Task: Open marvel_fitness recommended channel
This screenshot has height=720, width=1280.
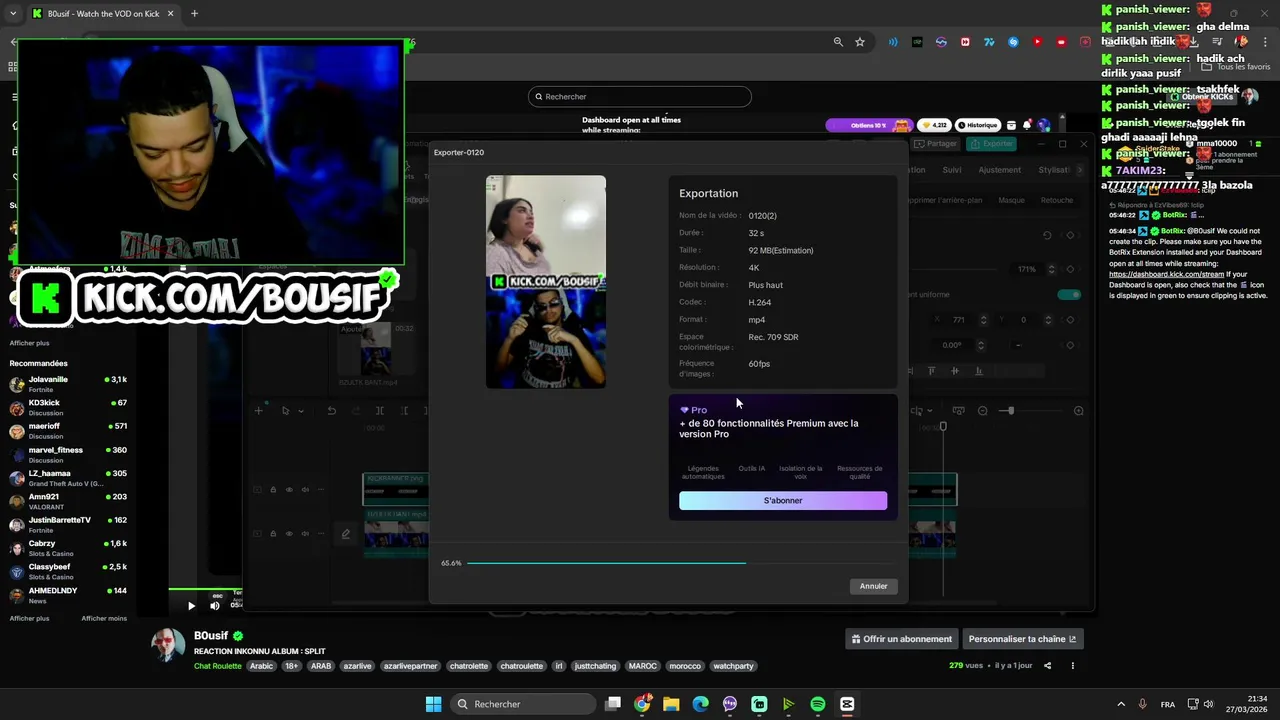Action: click(x=68, y=455)
